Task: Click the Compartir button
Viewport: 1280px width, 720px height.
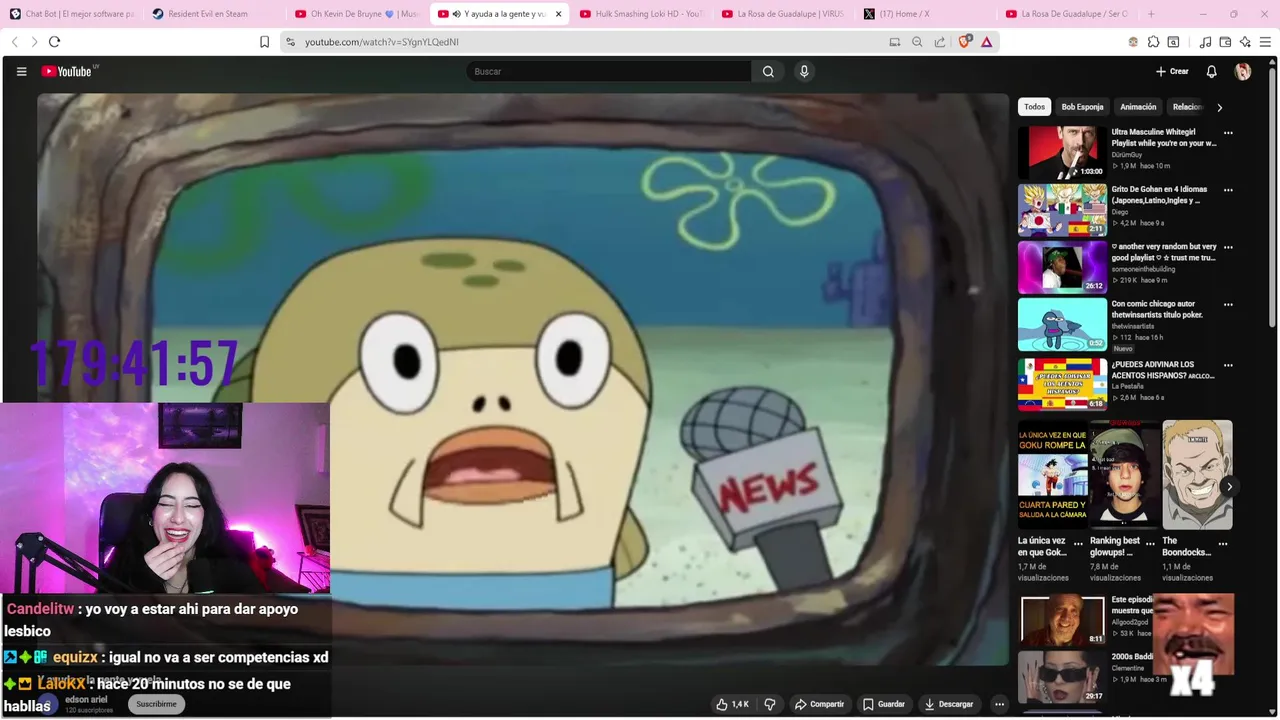Action: point(819,704)
